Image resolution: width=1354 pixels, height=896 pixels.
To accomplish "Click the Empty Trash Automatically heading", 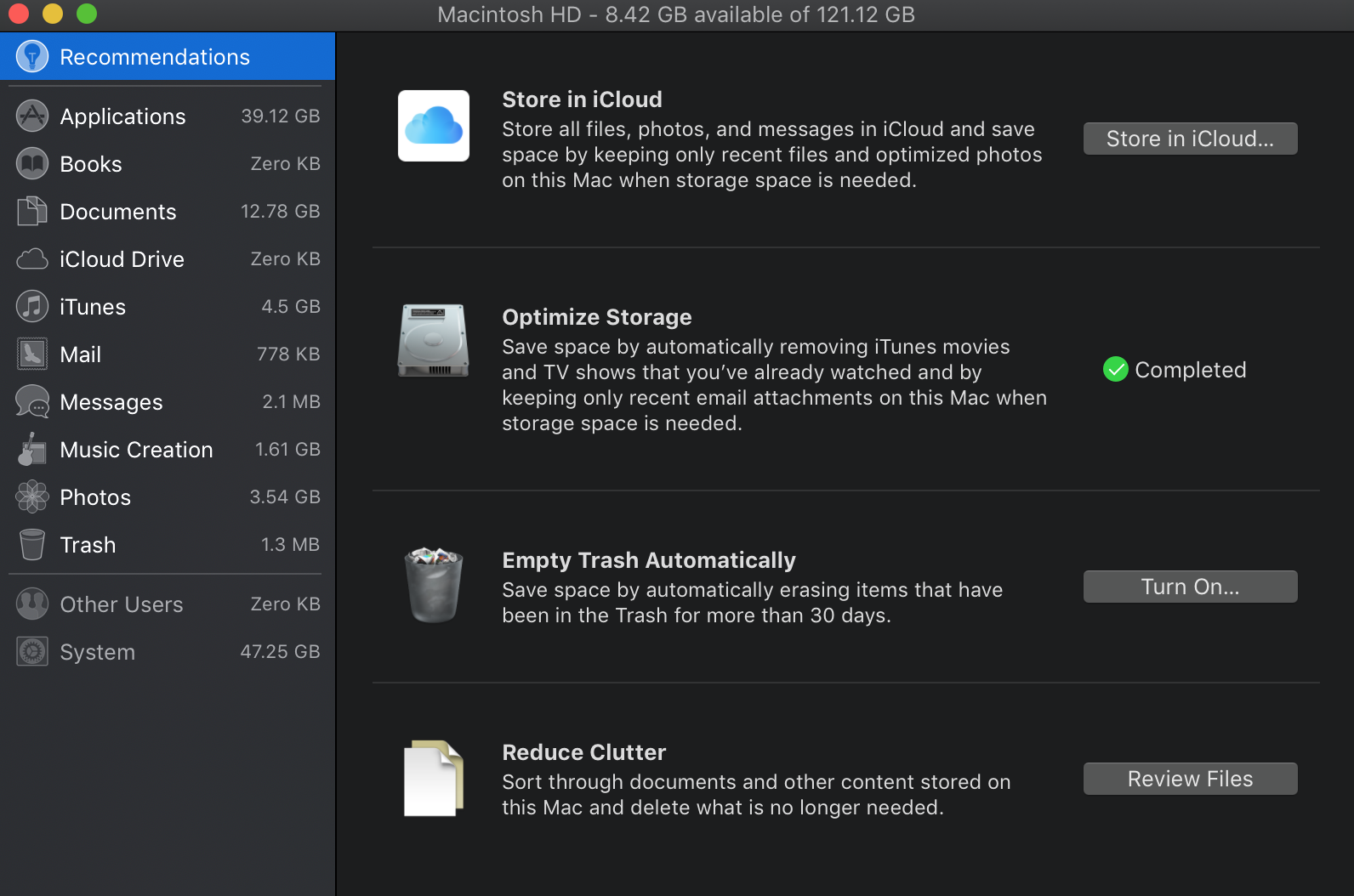I will [649, 560].
